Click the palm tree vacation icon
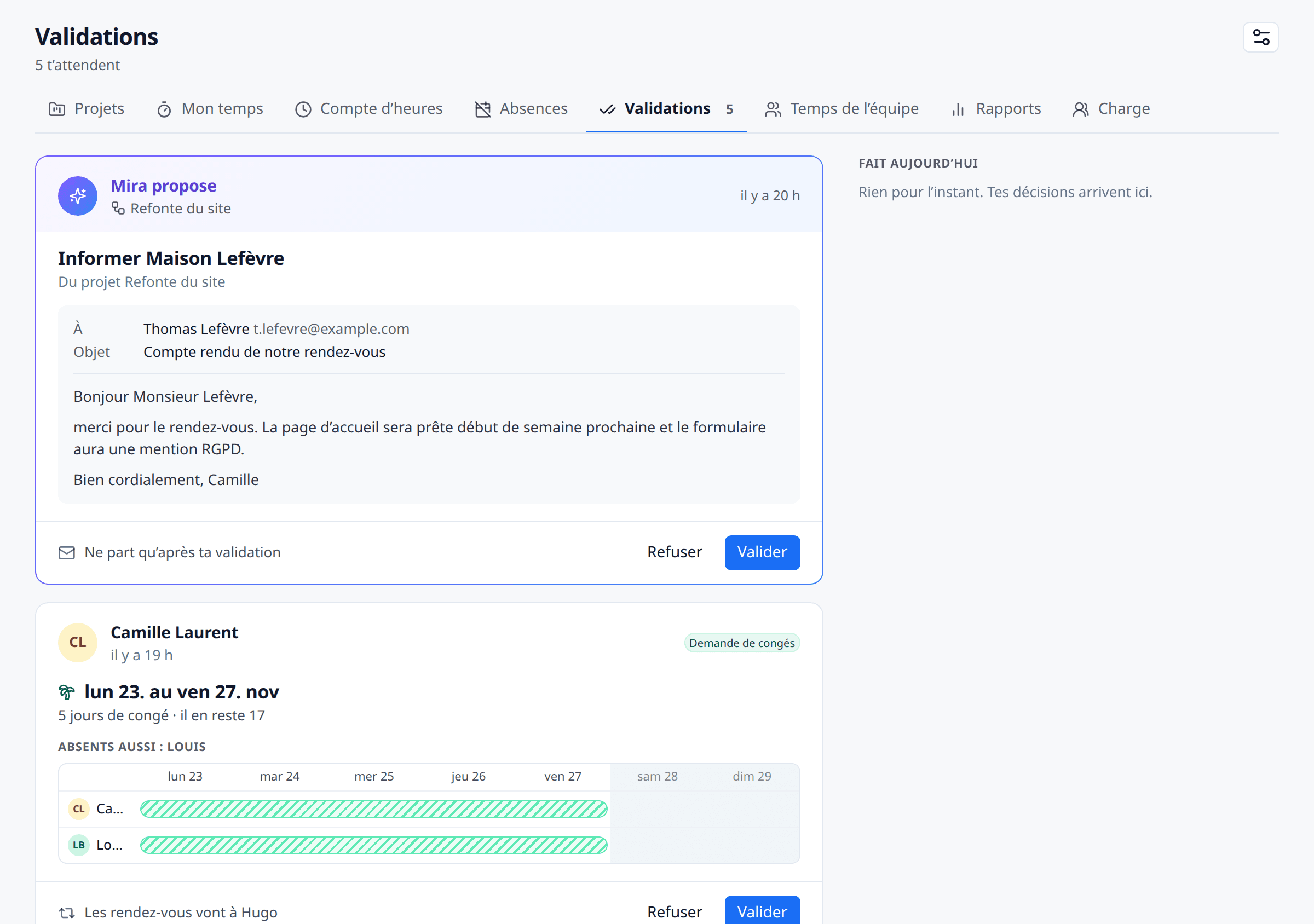This screenshot has height=924, width=1314. [66, 692]
